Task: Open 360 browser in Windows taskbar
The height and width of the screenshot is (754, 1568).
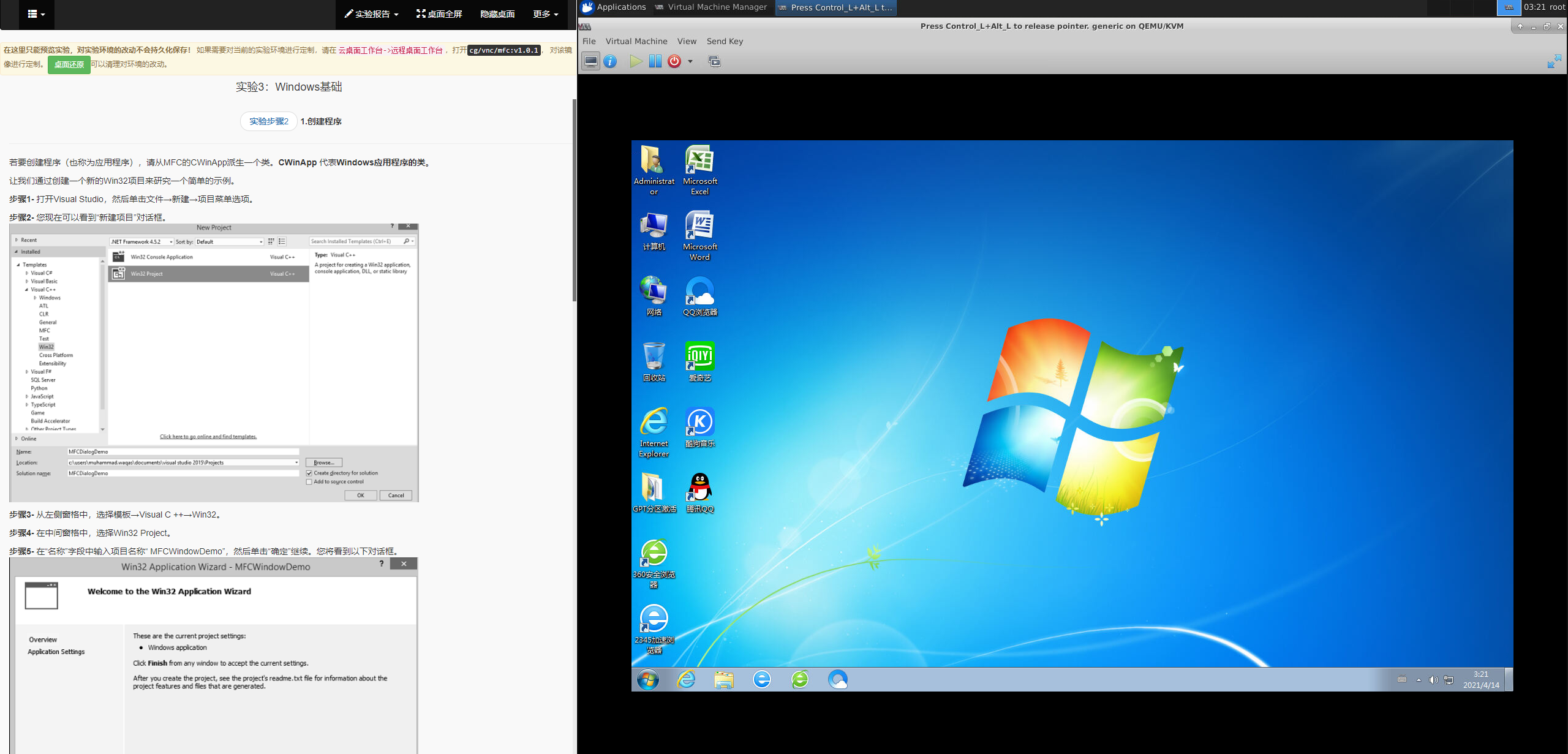Action: pos(800,679)
